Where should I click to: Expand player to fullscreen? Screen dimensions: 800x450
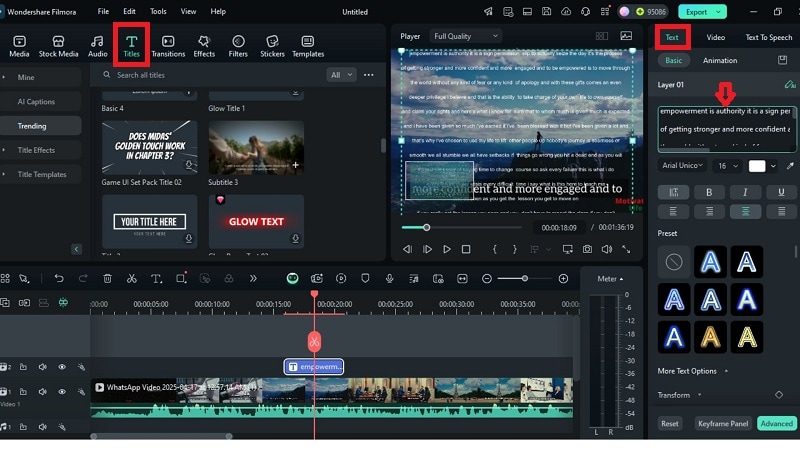tap(626, 249)
